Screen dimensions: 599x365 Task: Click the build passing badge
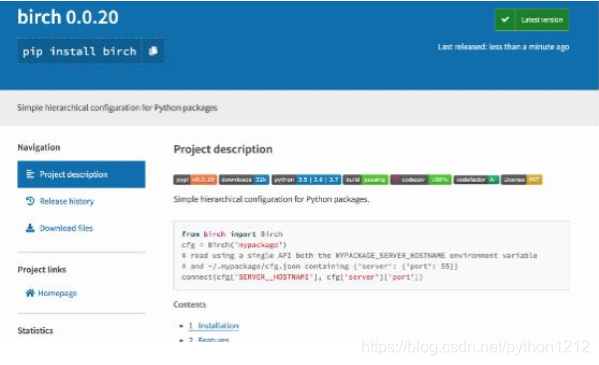pyautogui.click(x=366, y=180)
